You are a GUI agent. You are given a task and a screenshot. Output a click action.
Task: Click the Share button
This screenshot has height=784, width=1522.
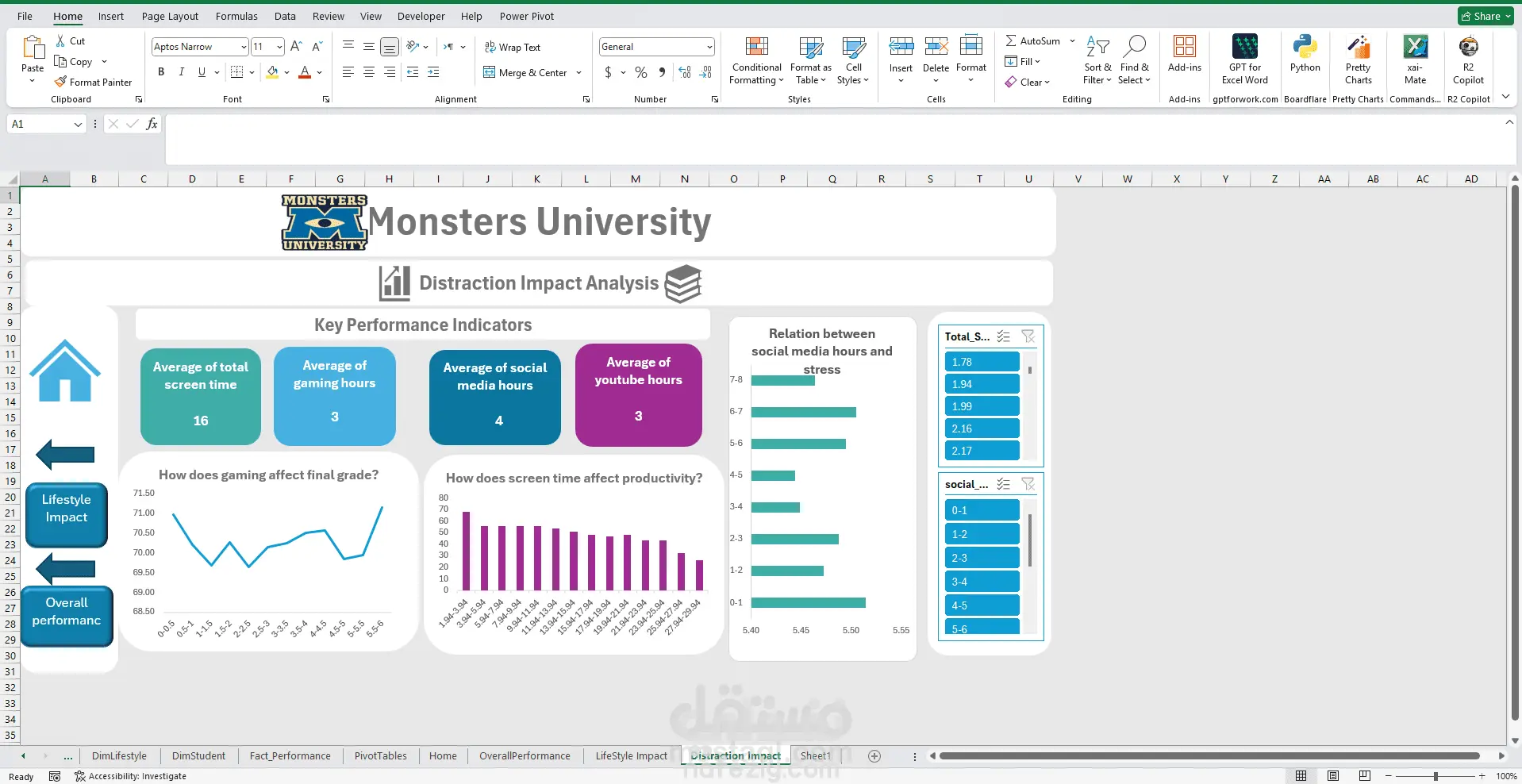click(1485, 16)
